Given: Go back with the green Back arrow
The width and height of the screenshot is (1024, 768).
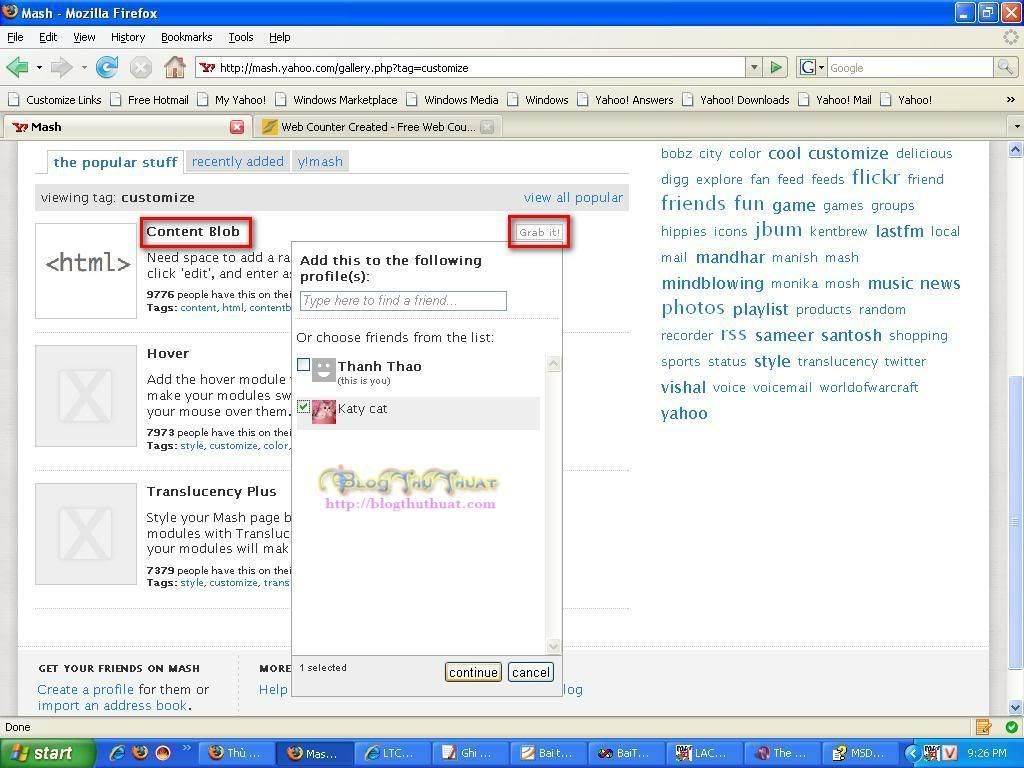Looking at the screenshot, I should click(18, 67).
